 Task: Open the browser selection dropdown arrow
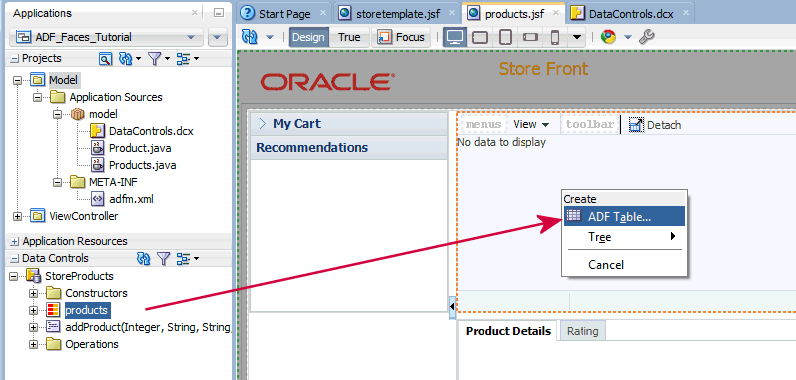(628, 37)
